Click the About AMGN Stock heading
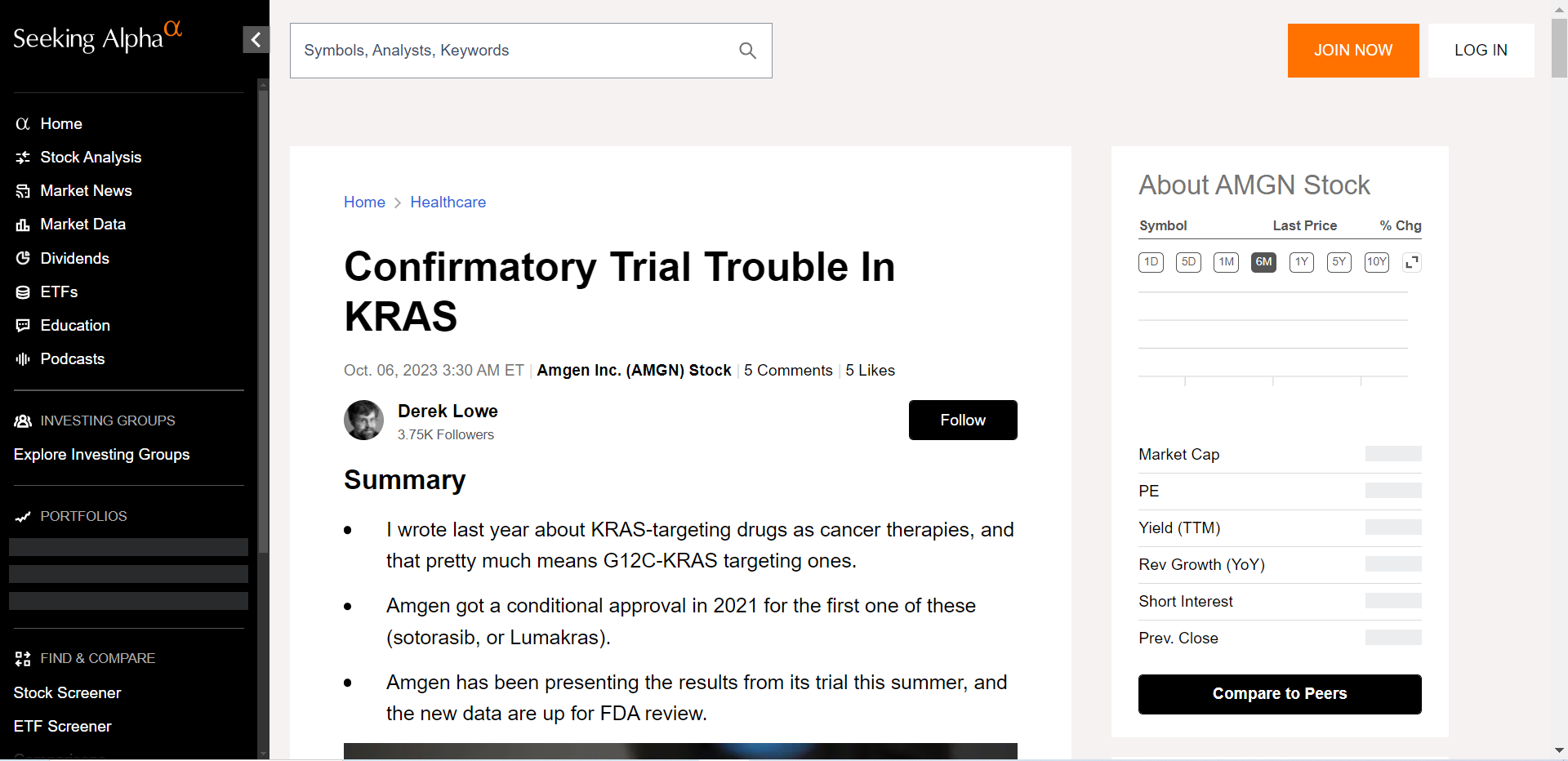The height and width of the screenshot is (761, 1568). 1254,185
